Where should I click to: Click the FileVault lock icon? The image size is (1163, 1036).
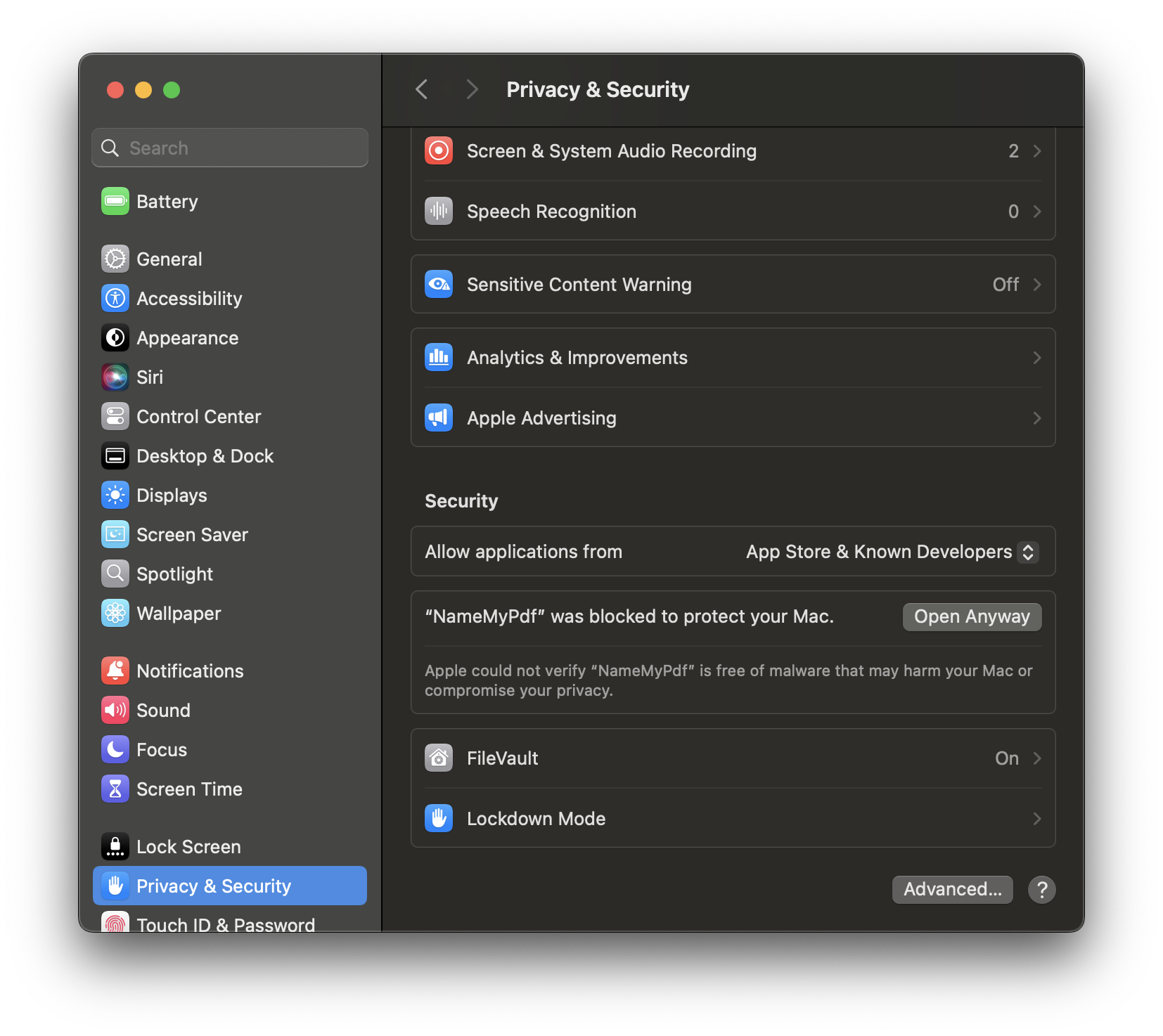[438, 758]
